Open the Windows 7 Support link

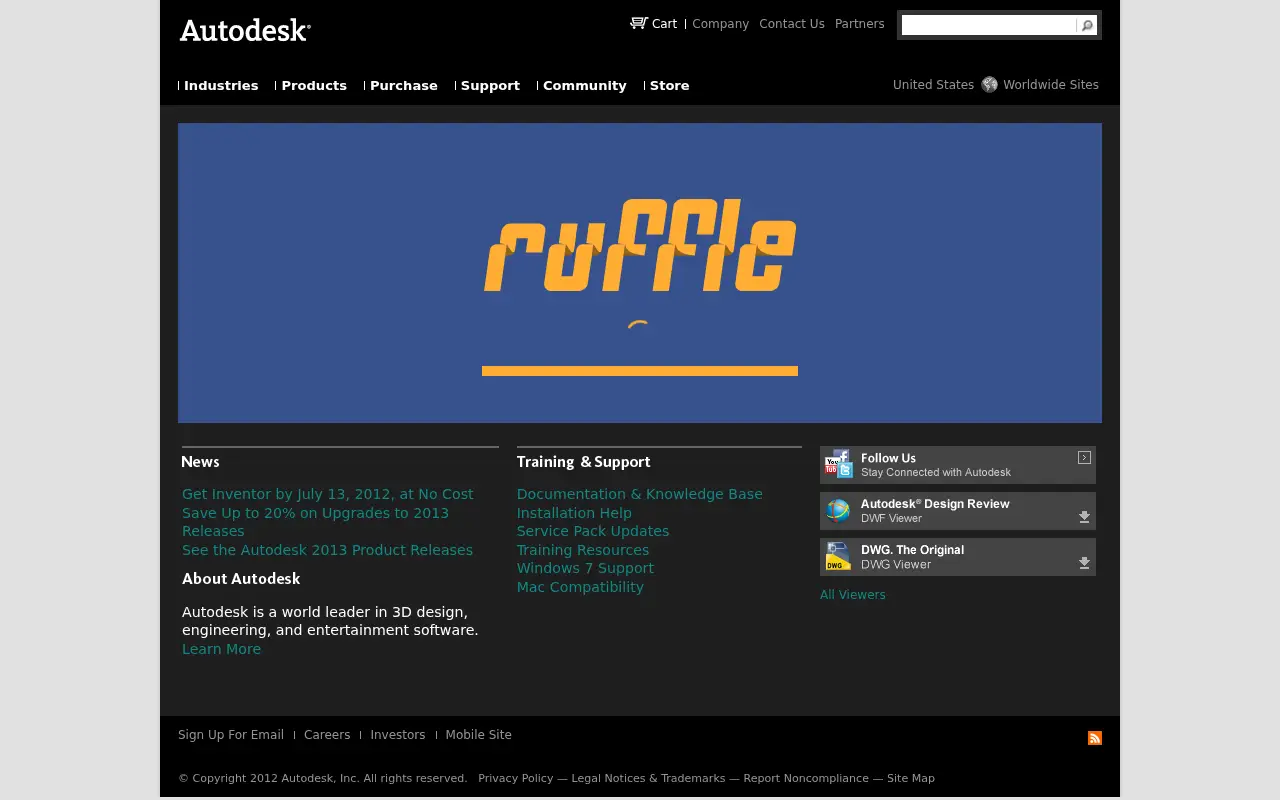585,568
